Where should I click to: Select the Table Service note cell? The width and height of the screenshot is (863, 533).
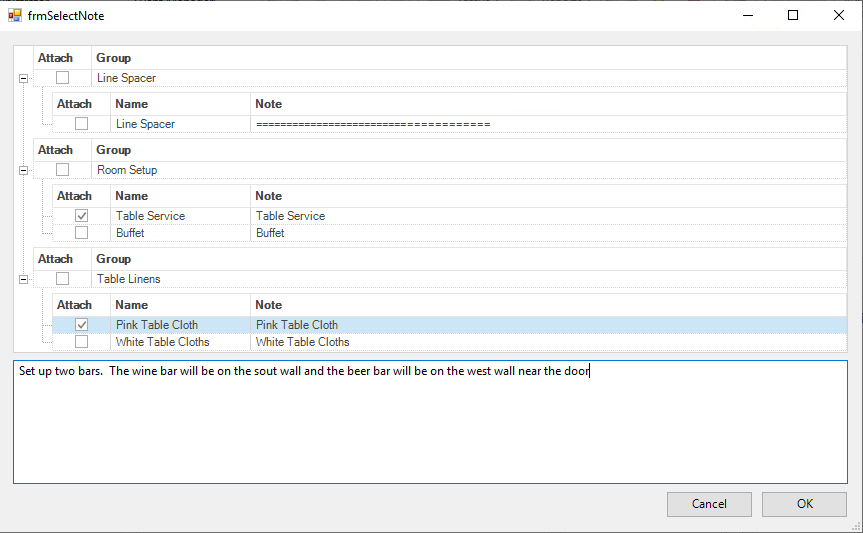pyautogui.click(x=549, y=216)
